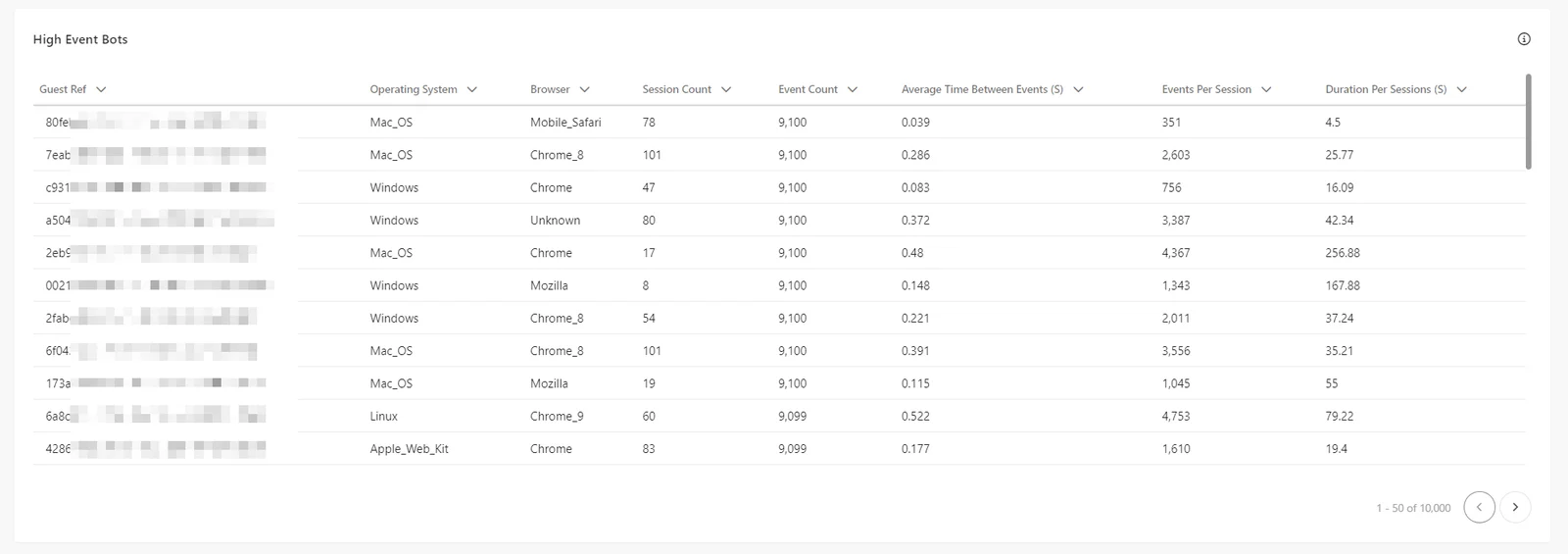Select guest ref starting with 4286
The height and width of the screenshot is (554, 1568).
pos(156,449)
